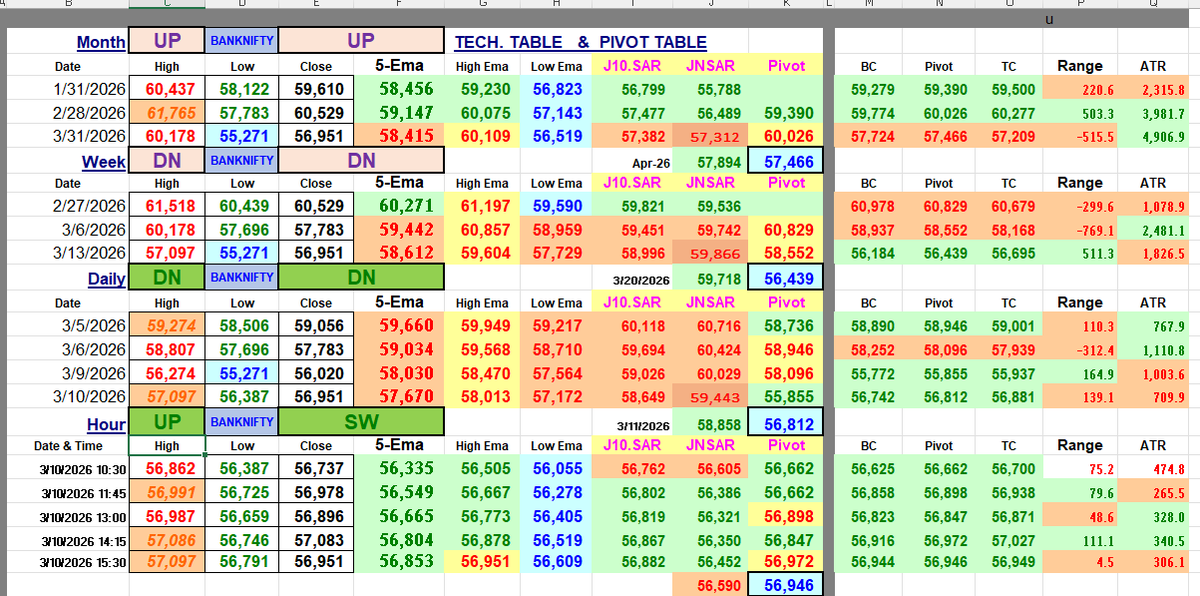1200x596 pixels.
Task: Select the ATR value 1,078.9
Action: tap(1153, 206)
